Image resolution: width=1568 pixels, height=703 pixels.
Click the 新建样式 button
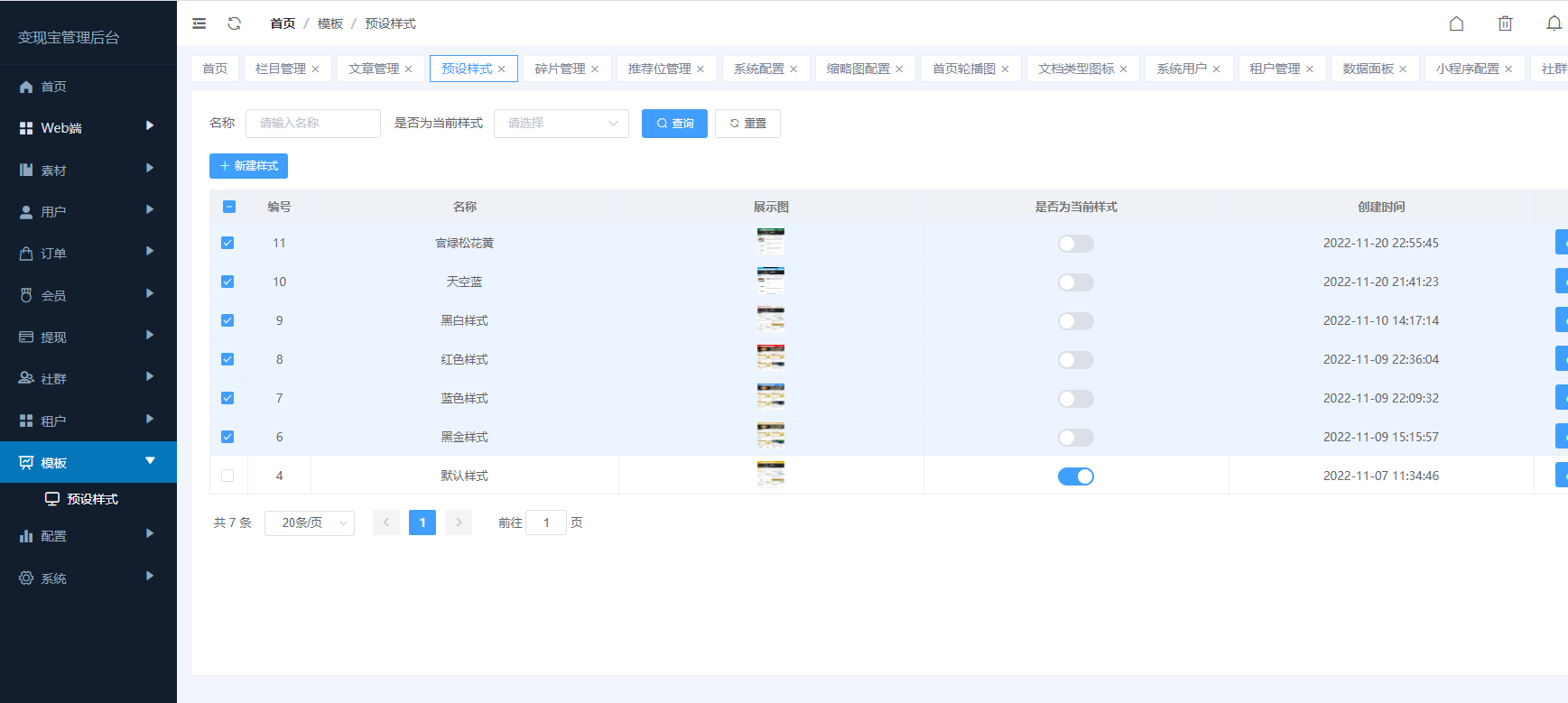(x=248, y=166)
